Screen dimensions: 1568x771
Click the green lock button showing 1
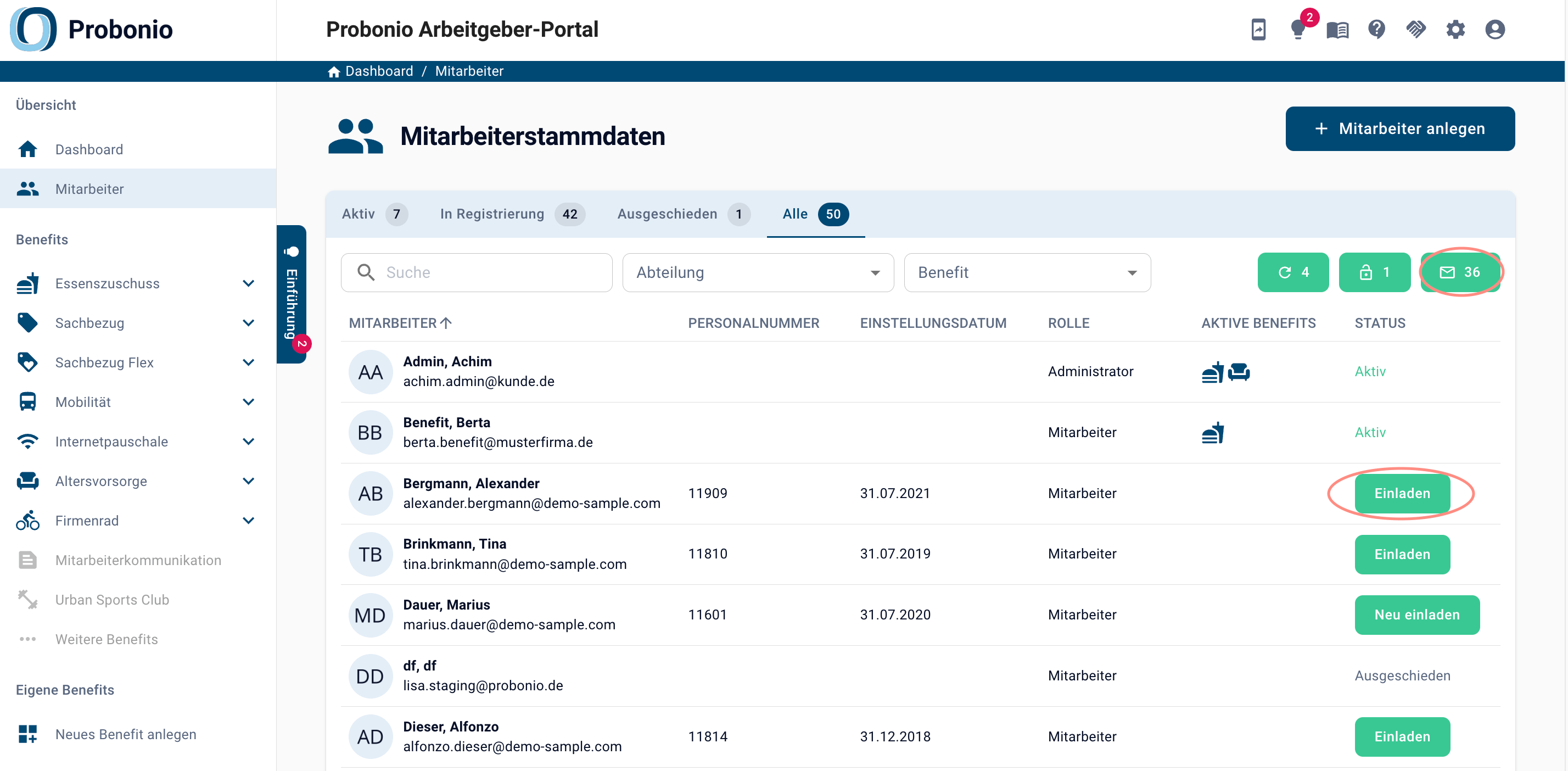[x=1374, y=272]
